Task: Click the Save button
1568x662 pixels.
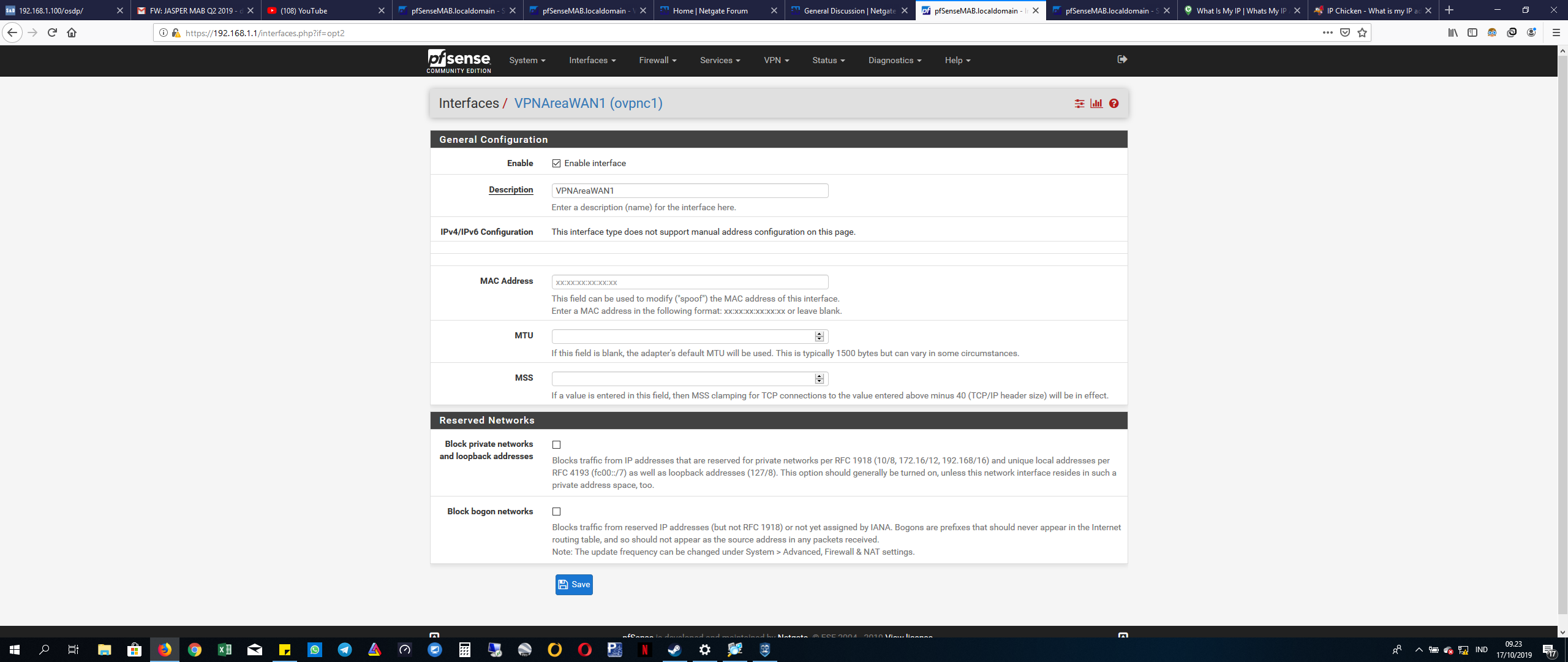Action: [x=574, y=585]
